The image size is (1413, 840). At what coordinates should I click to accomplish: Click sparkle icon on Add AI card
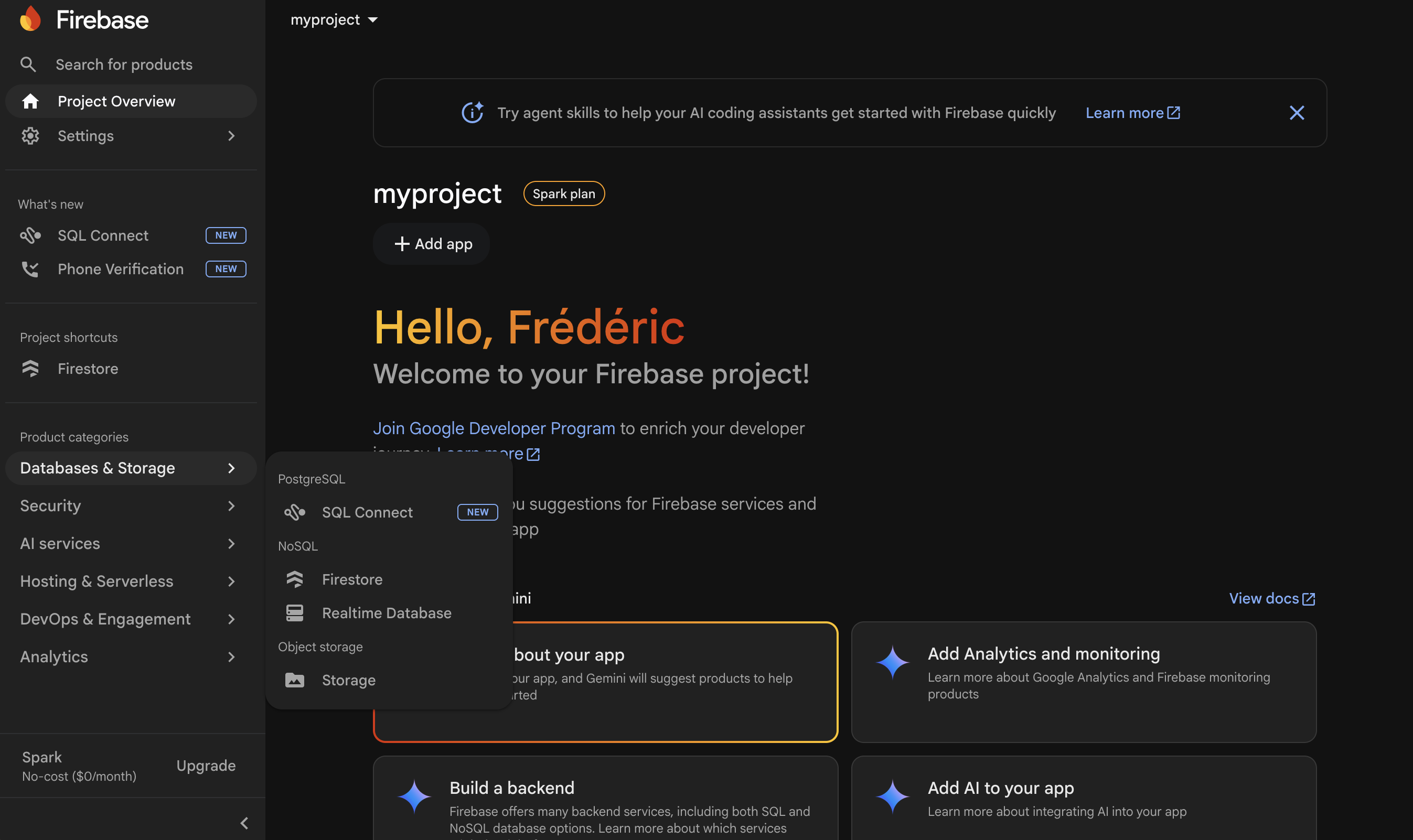[893, 796]
